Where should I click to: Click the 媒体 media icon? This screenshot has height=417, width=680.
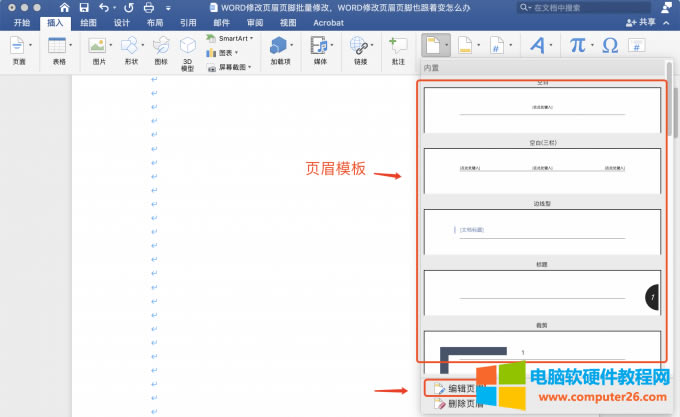[320, 50]
